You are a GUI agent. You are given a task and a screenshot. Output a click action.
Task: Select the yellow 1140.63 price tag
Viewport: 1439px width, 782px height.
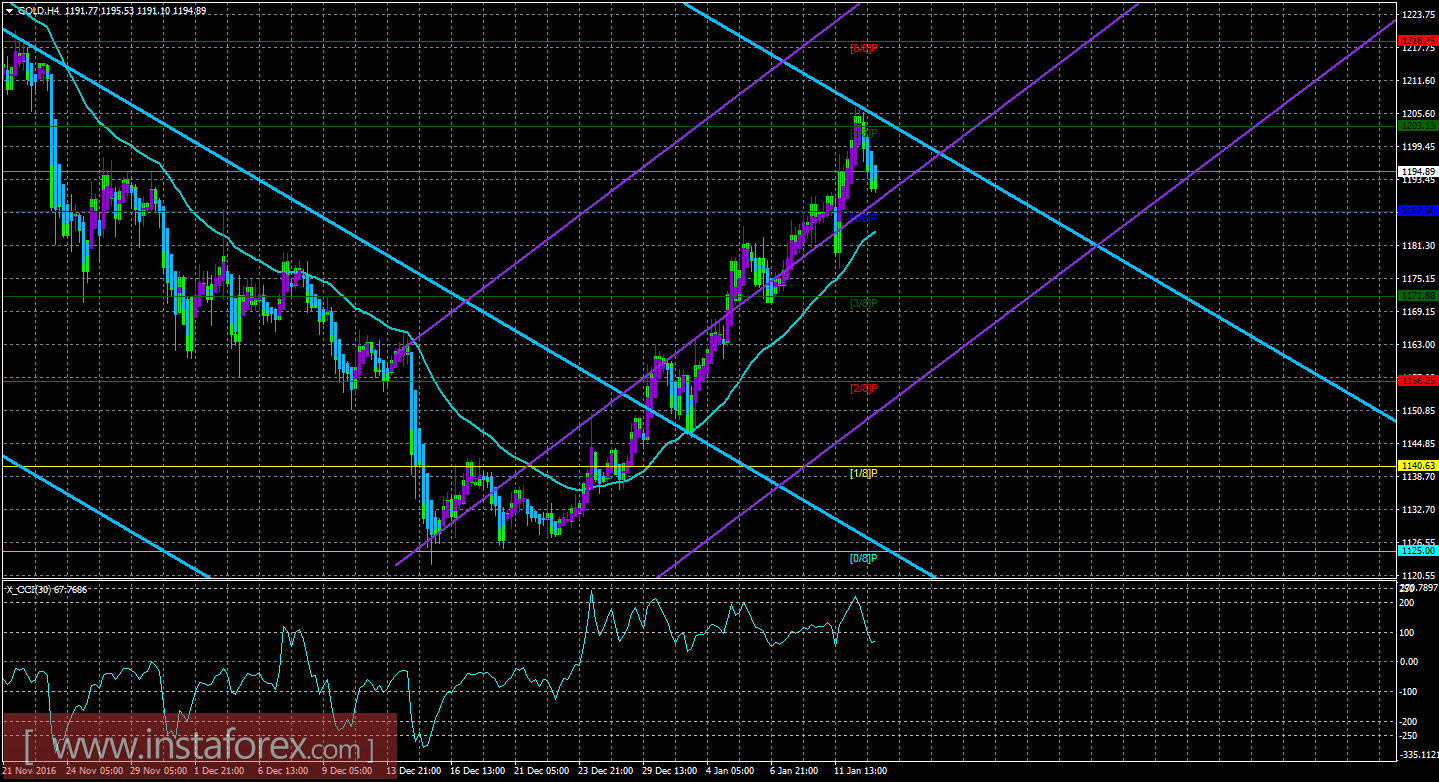pyautogui.click(x=1418, y=466)
